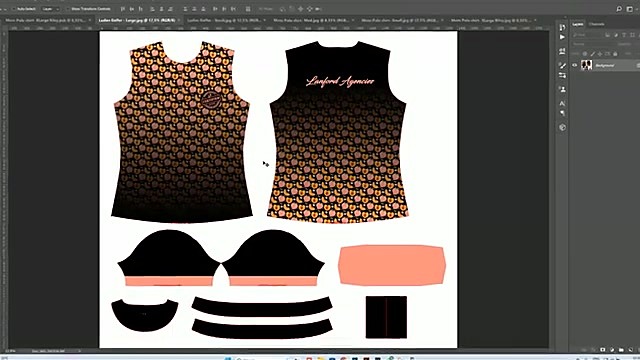Select the Ladies Golfer - Large.jpg tab

coord(137,20)
